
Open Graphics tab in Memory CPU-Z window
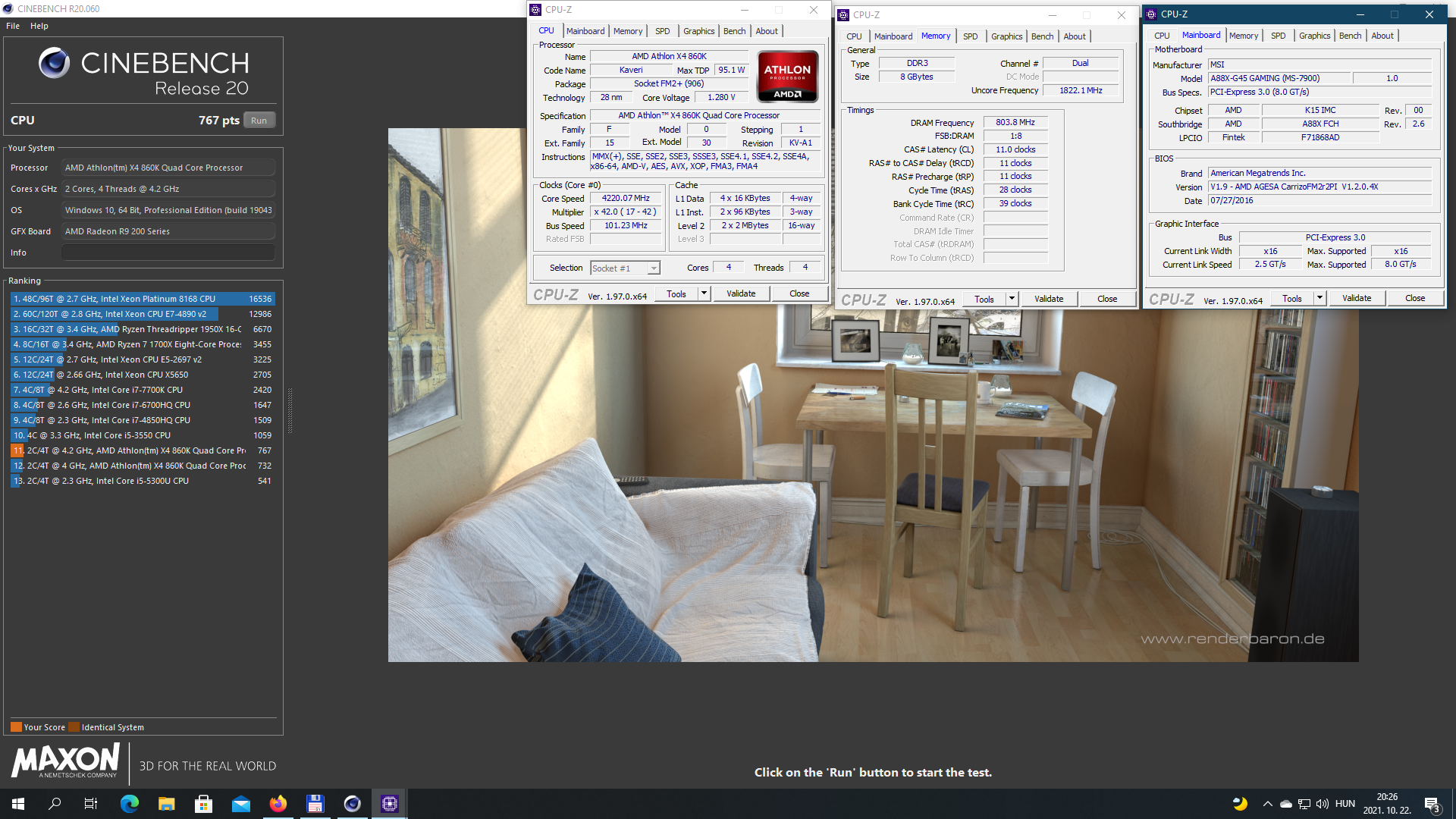coord(1007,36)
